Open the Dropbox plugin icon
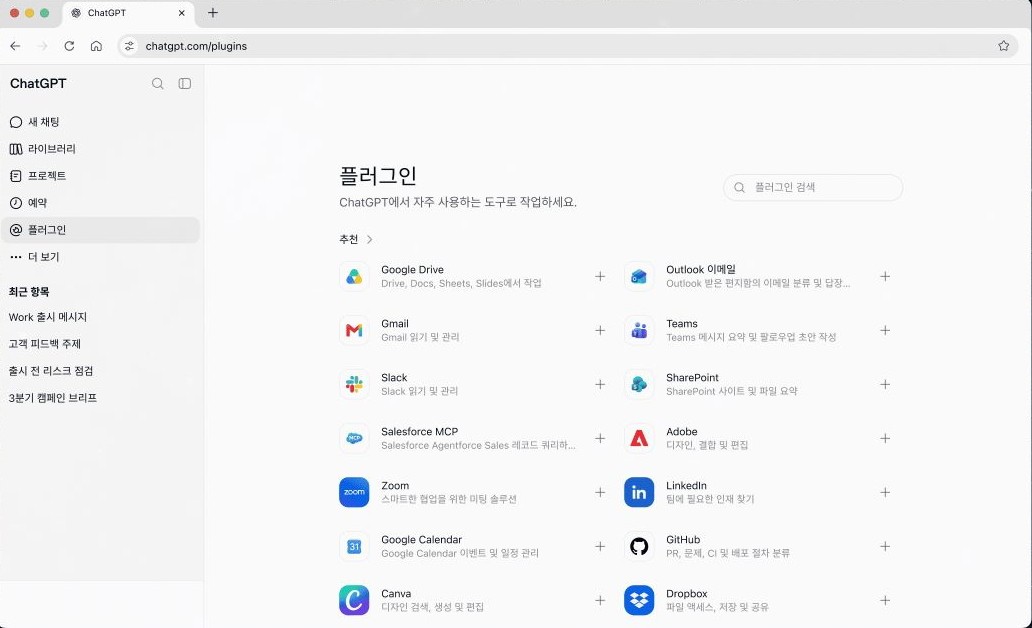Screen dimensions: 1032x628 pyautogui.click(x=639, y=600)
